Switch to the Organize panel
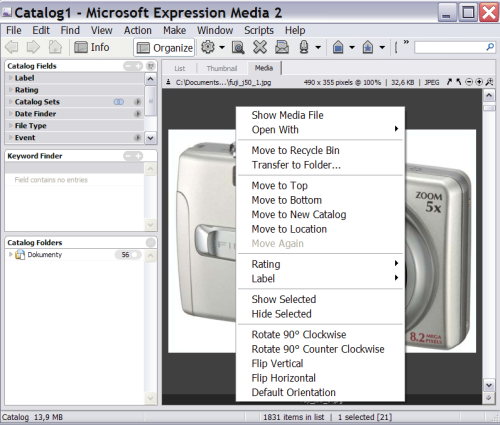Viewport: 500px width, 425px height. (x=165, y=48)
